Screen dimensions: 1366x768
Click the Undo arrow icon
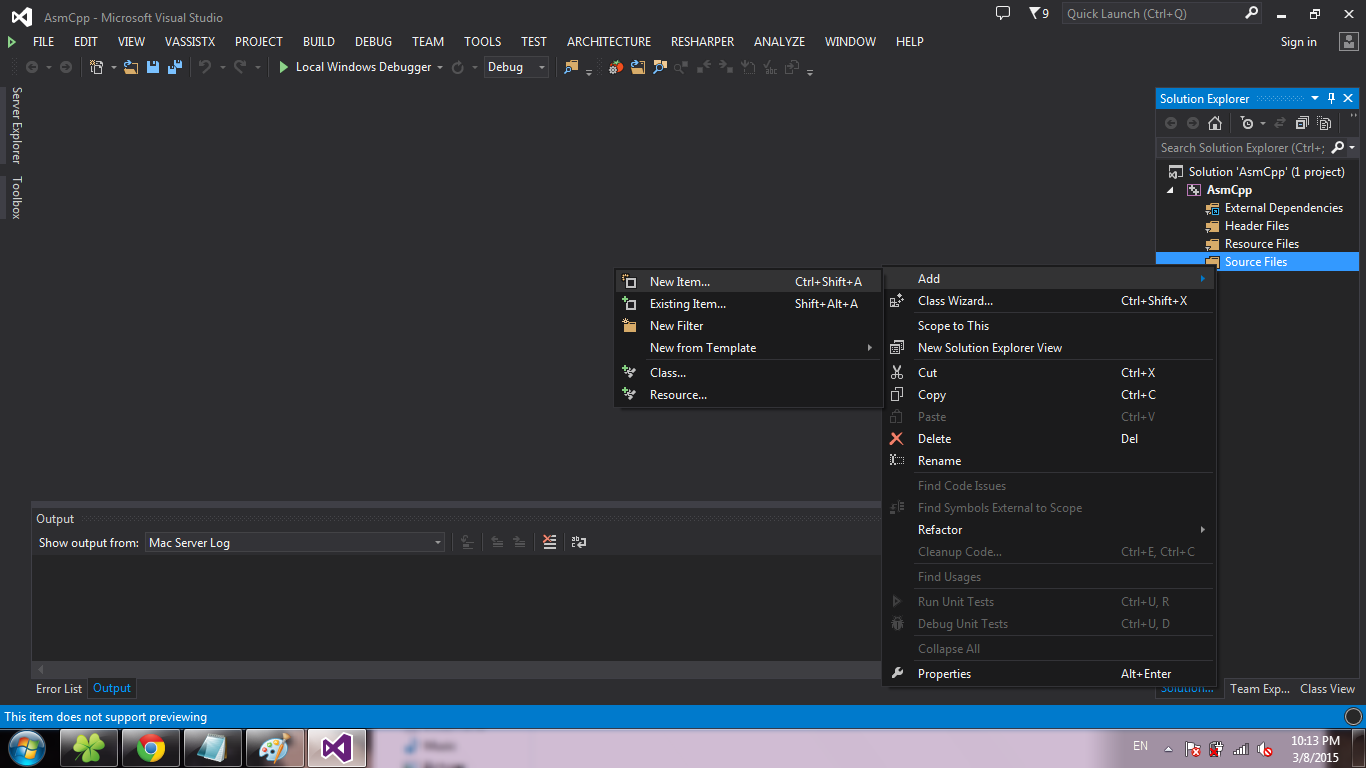(205, 67)
